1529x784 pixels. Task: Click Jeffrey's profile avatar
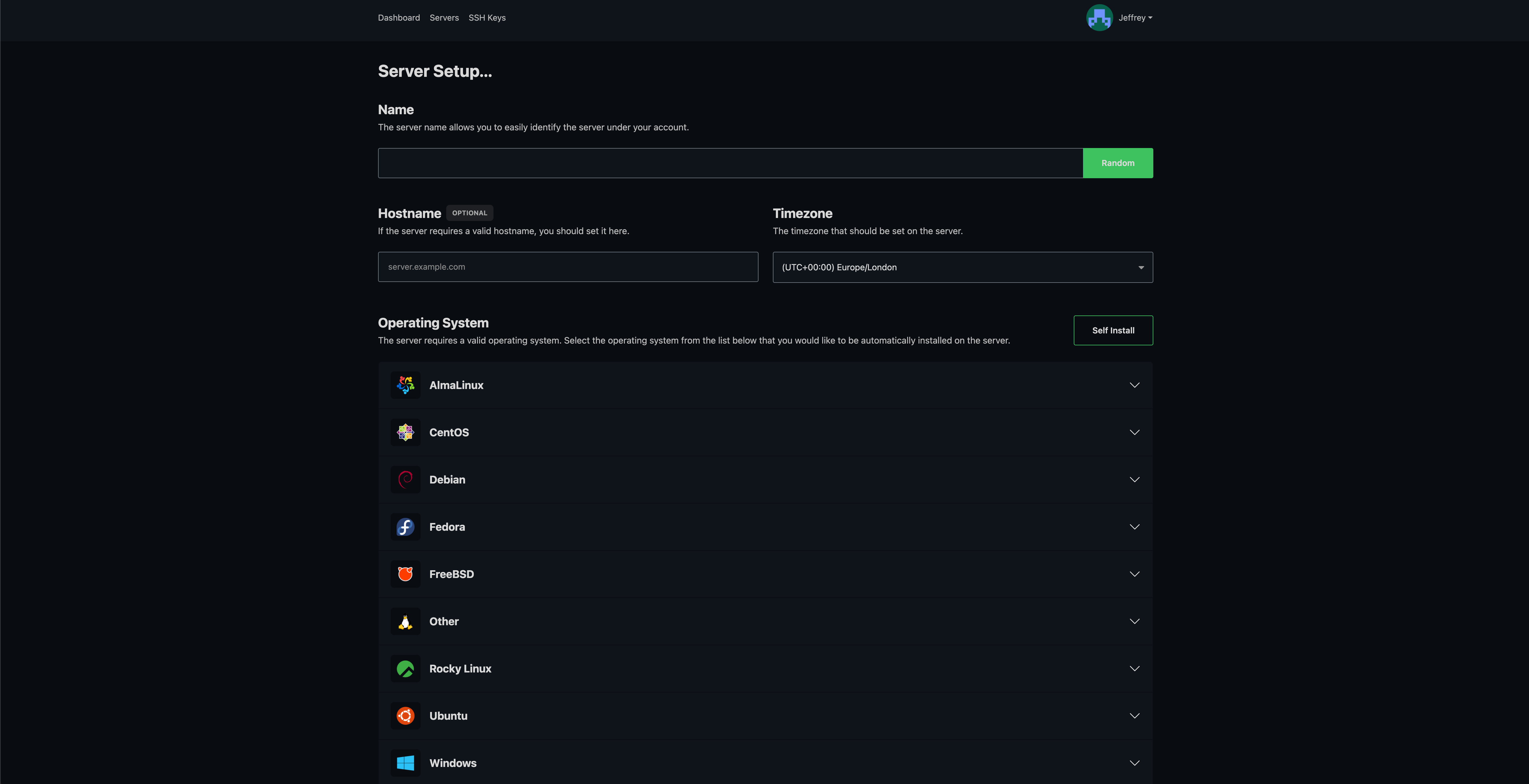(x=1099, y=18)
